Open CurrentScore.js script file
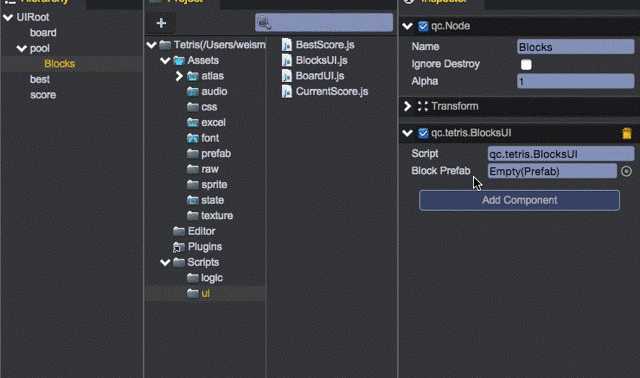The height and width of the screenshot is (378, 640). pyautogui.click(x=325, y=91)
